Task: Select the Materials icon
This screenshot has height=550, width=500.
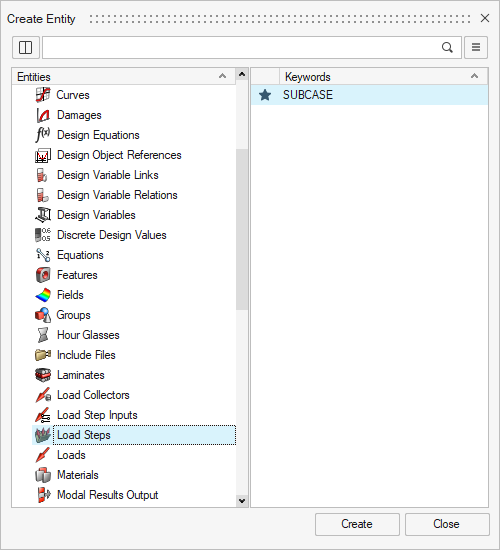Action: coord(43,475)
